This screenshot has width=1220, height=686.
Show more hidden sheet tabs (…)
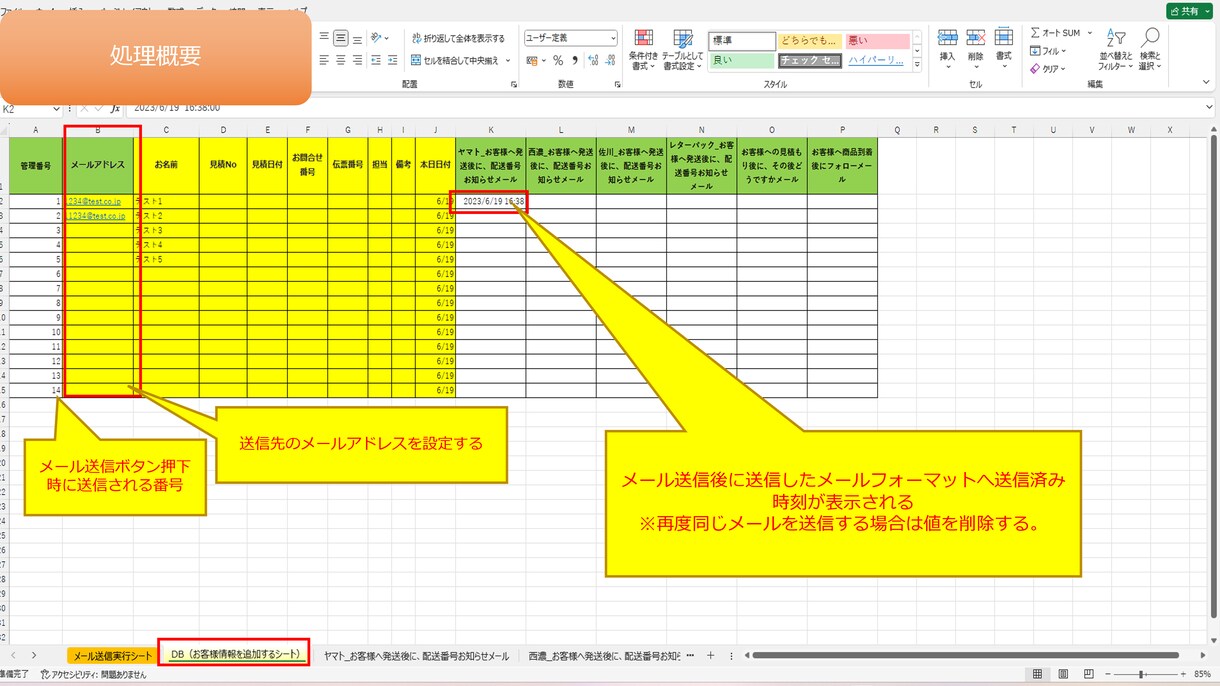[x=689, y=656]
